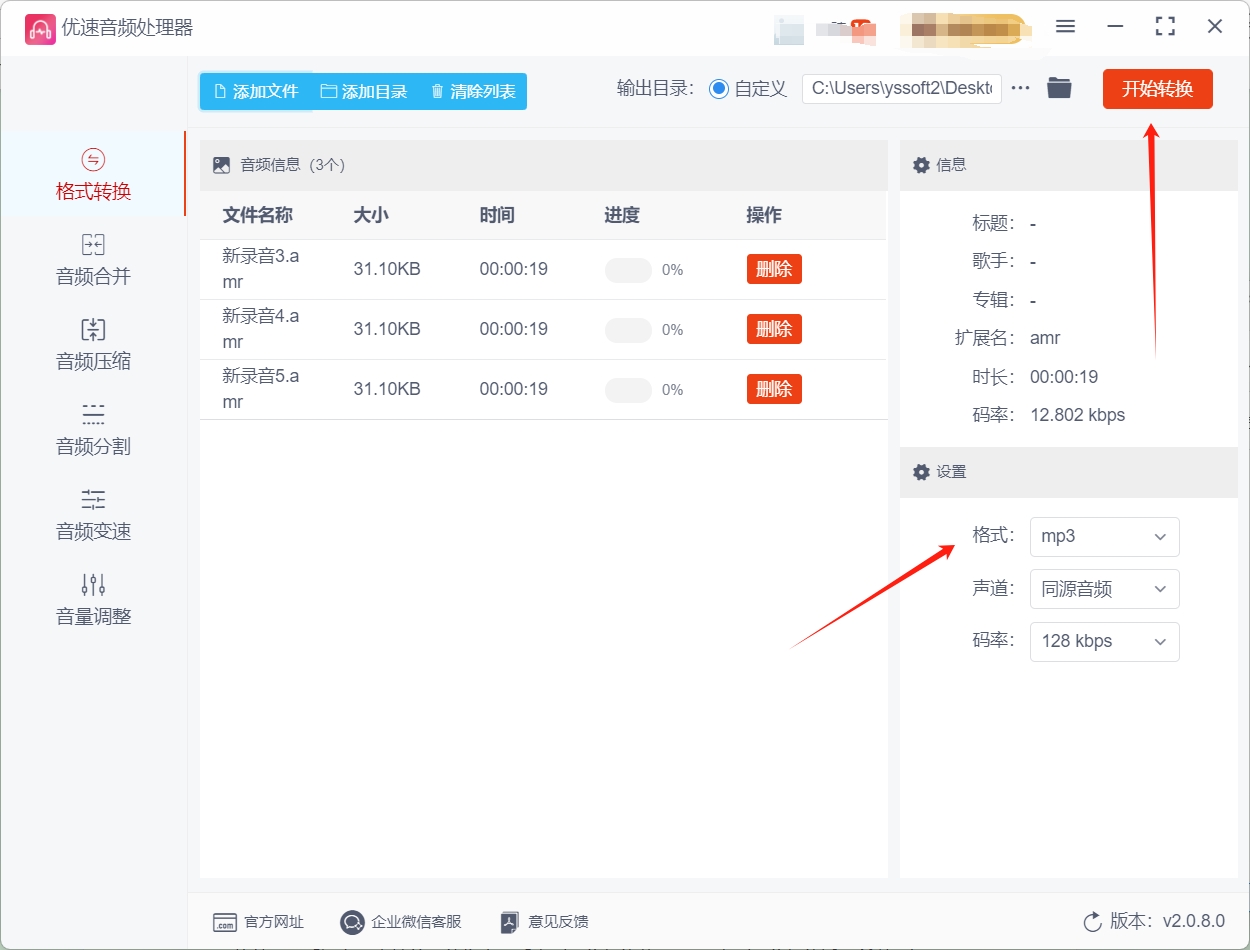
Task: Click 添加文件 button
Action: (256, 91)
